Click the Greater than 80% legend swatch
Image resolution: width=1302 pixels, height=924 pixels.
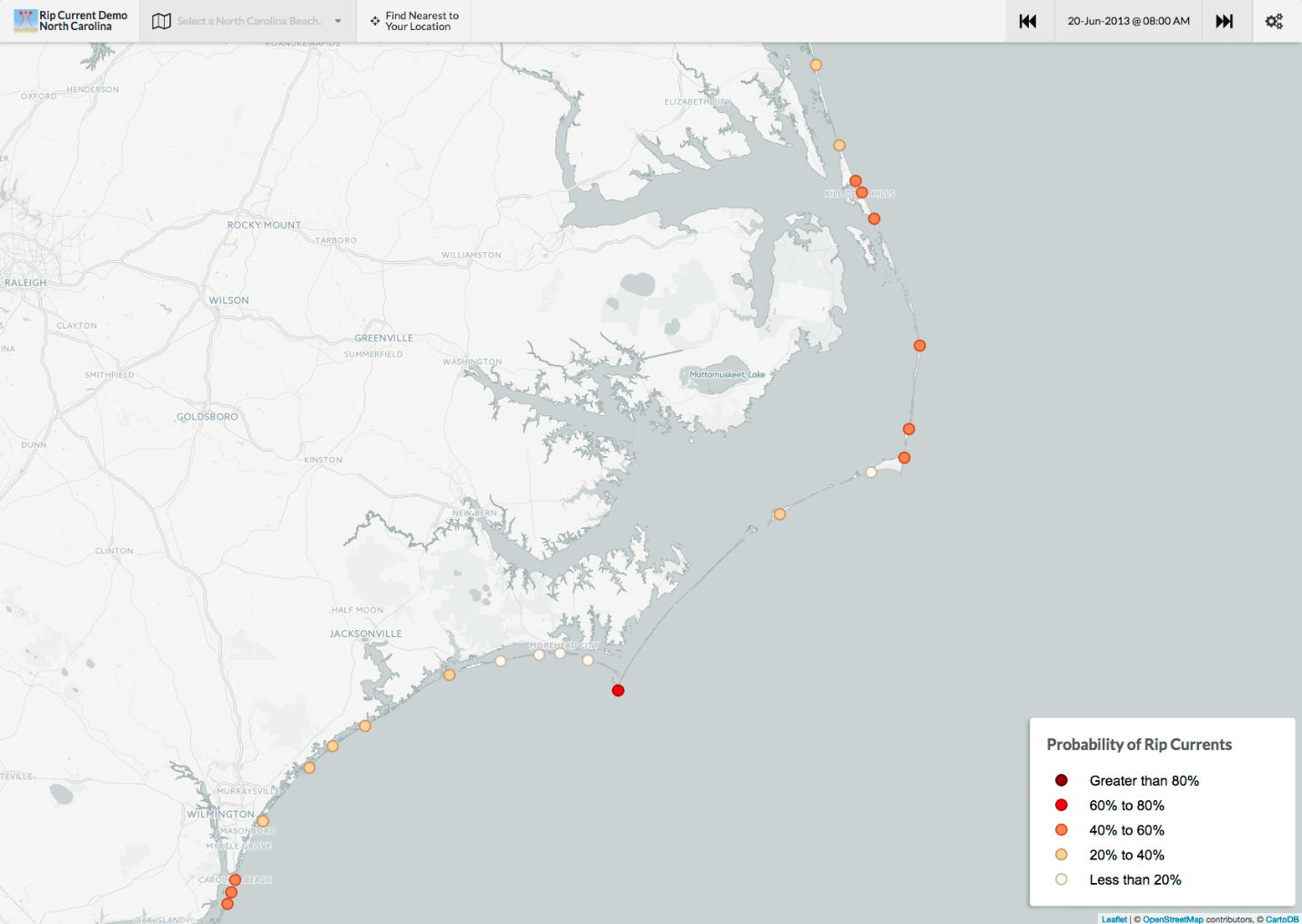click(1062, 780)
